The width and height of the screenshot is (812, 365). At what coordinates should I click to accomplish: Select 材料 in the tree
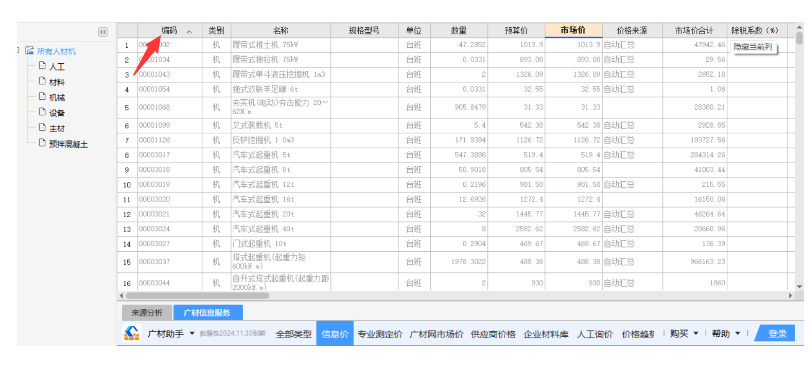click(x=57, y=82)
